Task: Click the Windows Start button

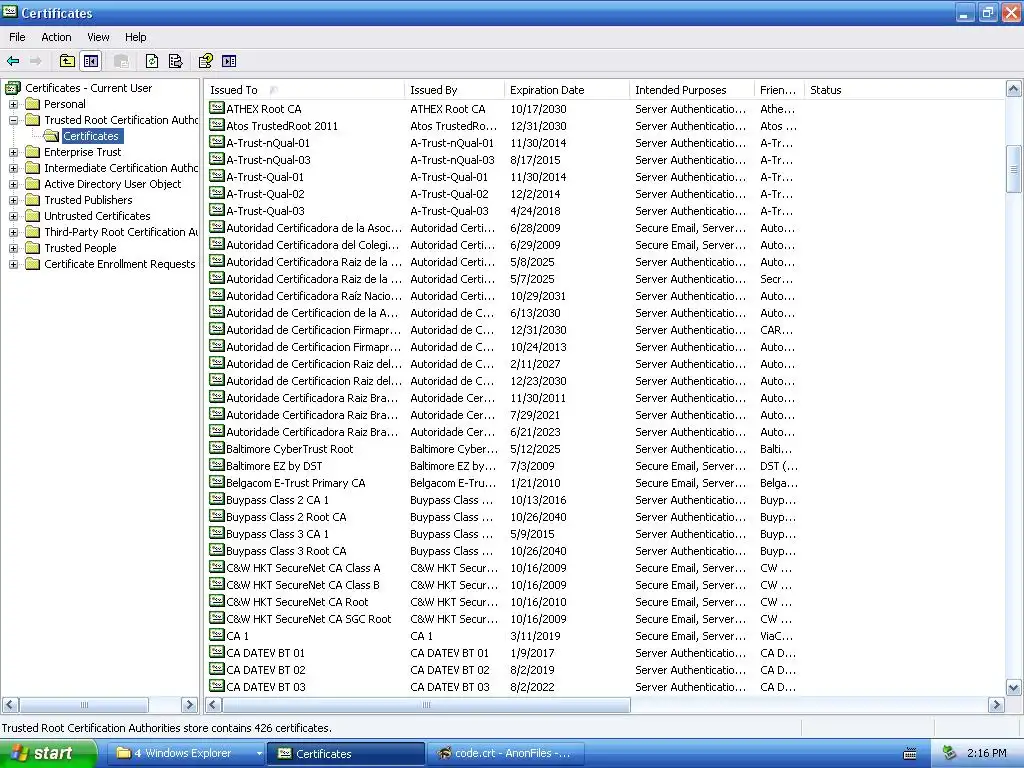Action: [x=48, y=753]
